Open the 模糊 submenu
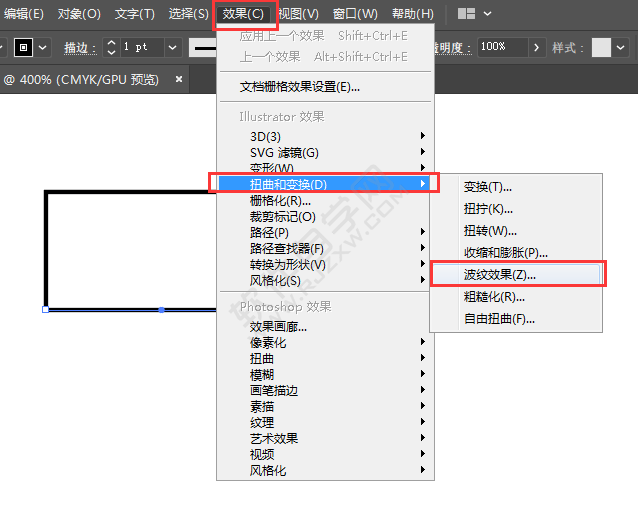Viewport: 638px width, 510px height. click(326, 374)
